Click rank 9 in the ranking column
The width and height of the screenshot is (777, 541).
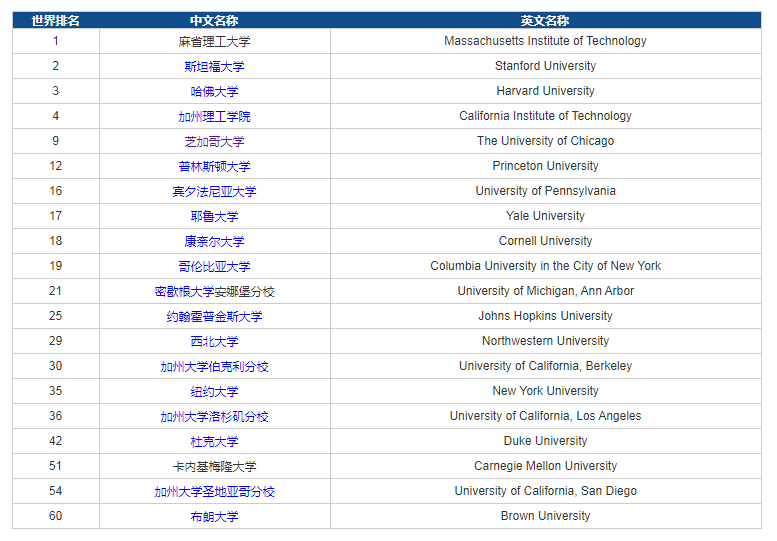coord(56,141)
